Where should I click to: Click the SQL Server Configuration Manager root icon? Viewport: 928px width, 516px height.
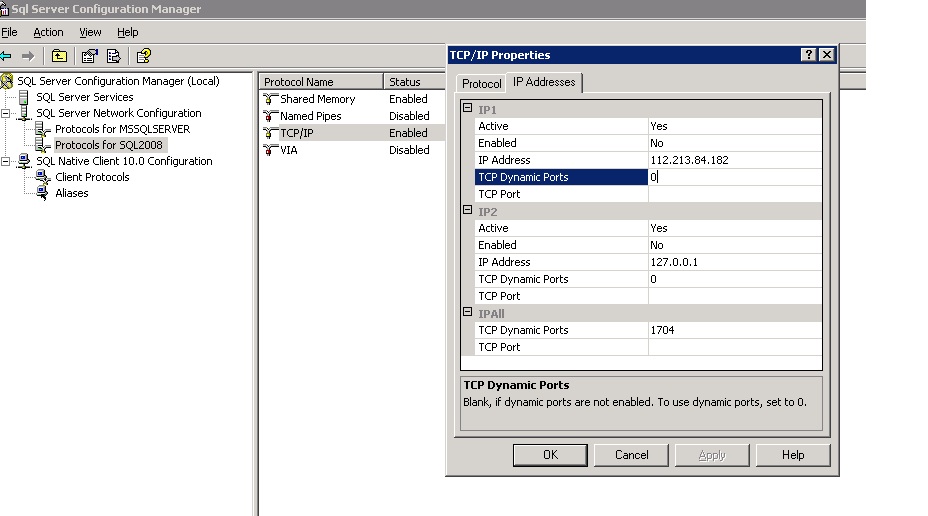click(7, 81)
